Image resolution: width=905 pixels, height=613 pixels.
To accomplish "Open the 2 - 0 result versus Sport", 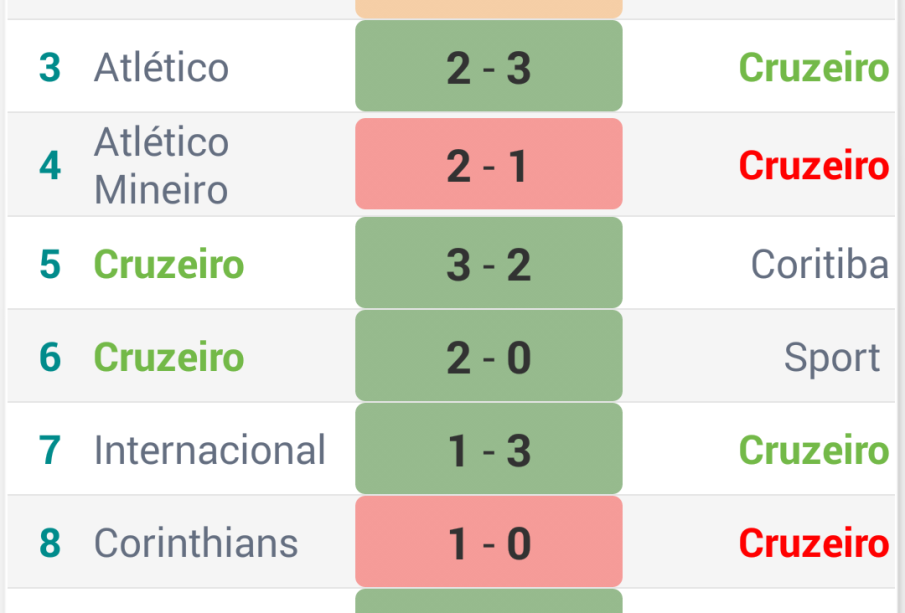I will (x=488, y=357).
